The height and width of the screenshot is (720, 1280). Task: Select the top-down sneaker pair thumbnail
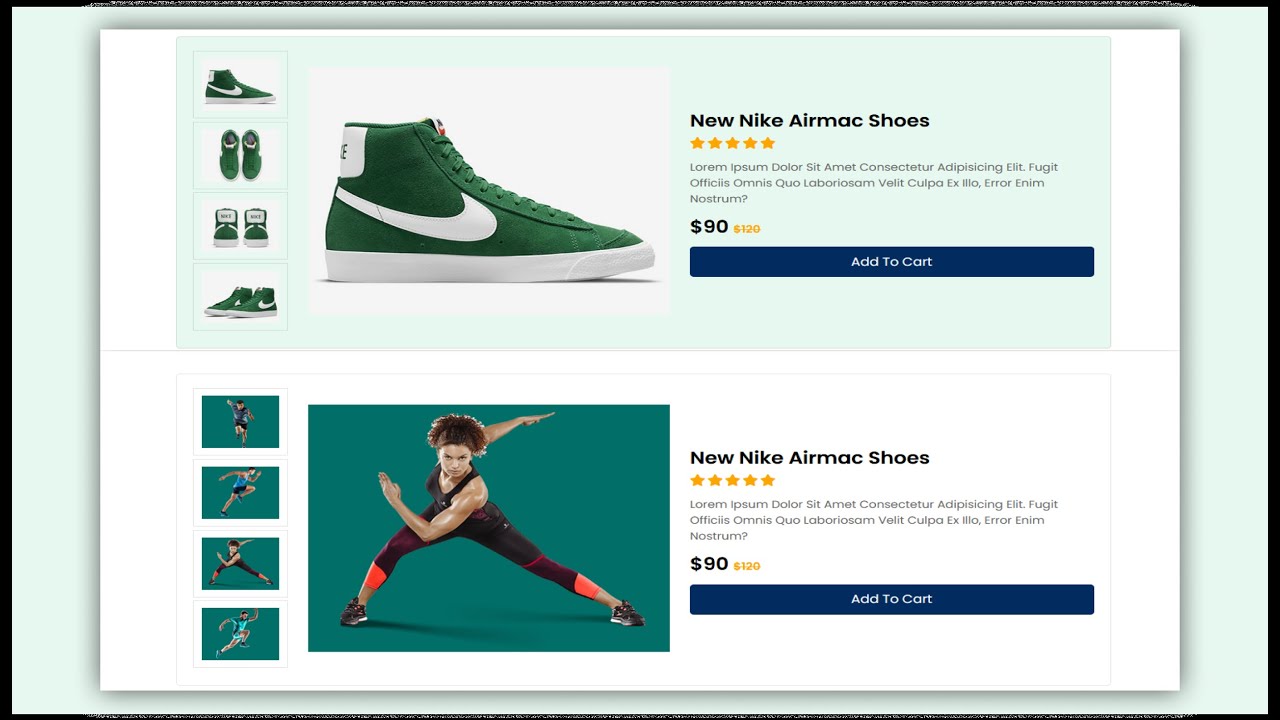click(x=240, y=156)
